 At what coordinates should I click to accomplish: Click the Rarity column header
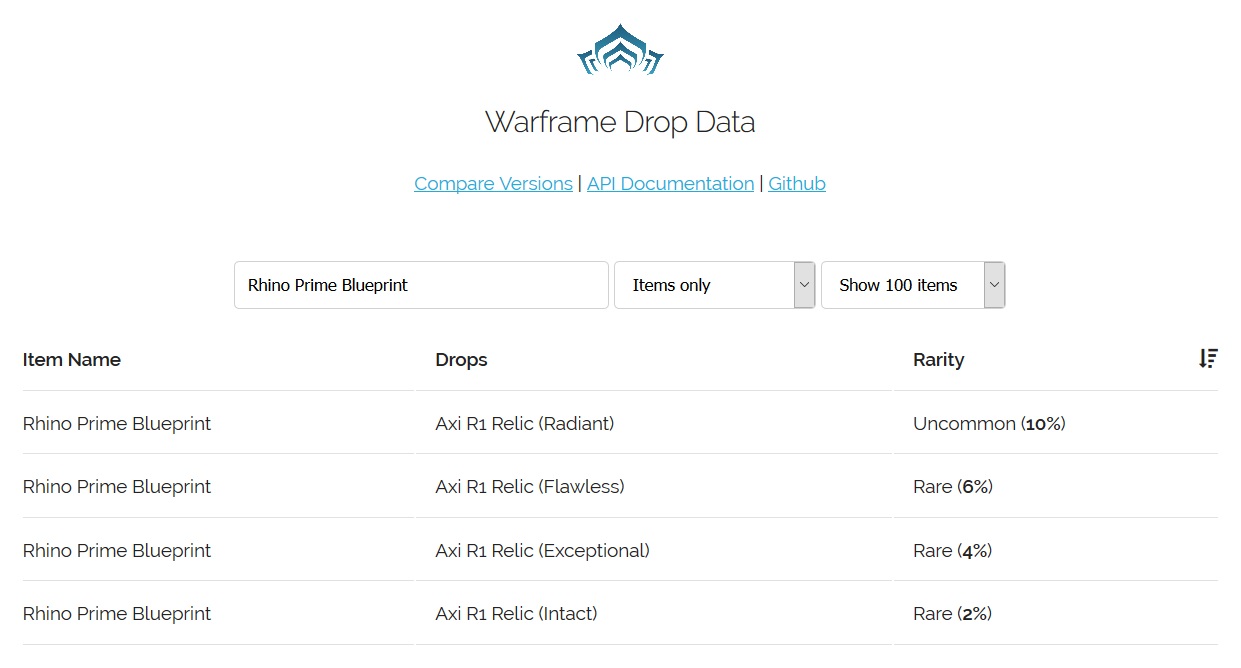[938, 360]
